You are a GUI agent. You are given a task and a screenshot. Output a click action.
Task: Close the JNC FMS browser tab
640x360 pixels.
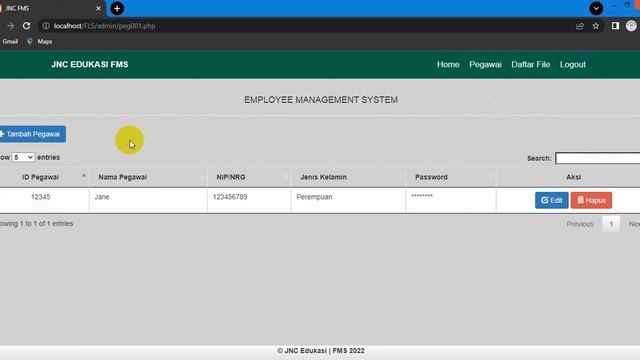pyautogui.click(x=98, y=8)
